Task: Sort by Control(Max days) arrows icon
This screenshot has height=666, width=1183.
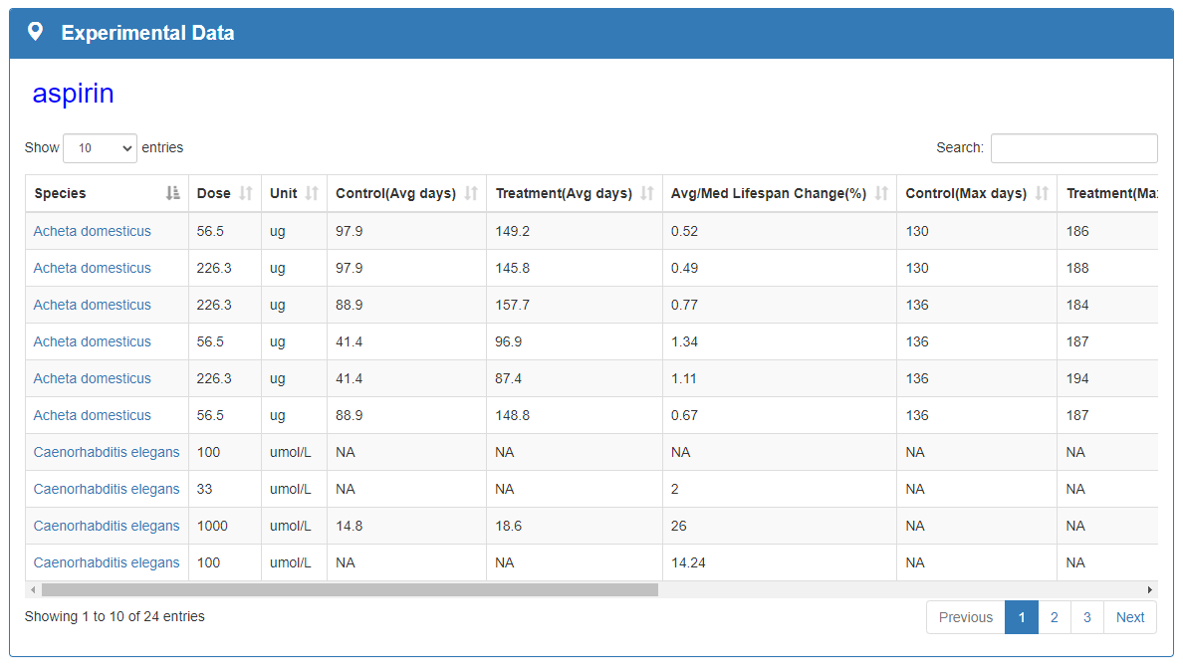Action: 1042,193
